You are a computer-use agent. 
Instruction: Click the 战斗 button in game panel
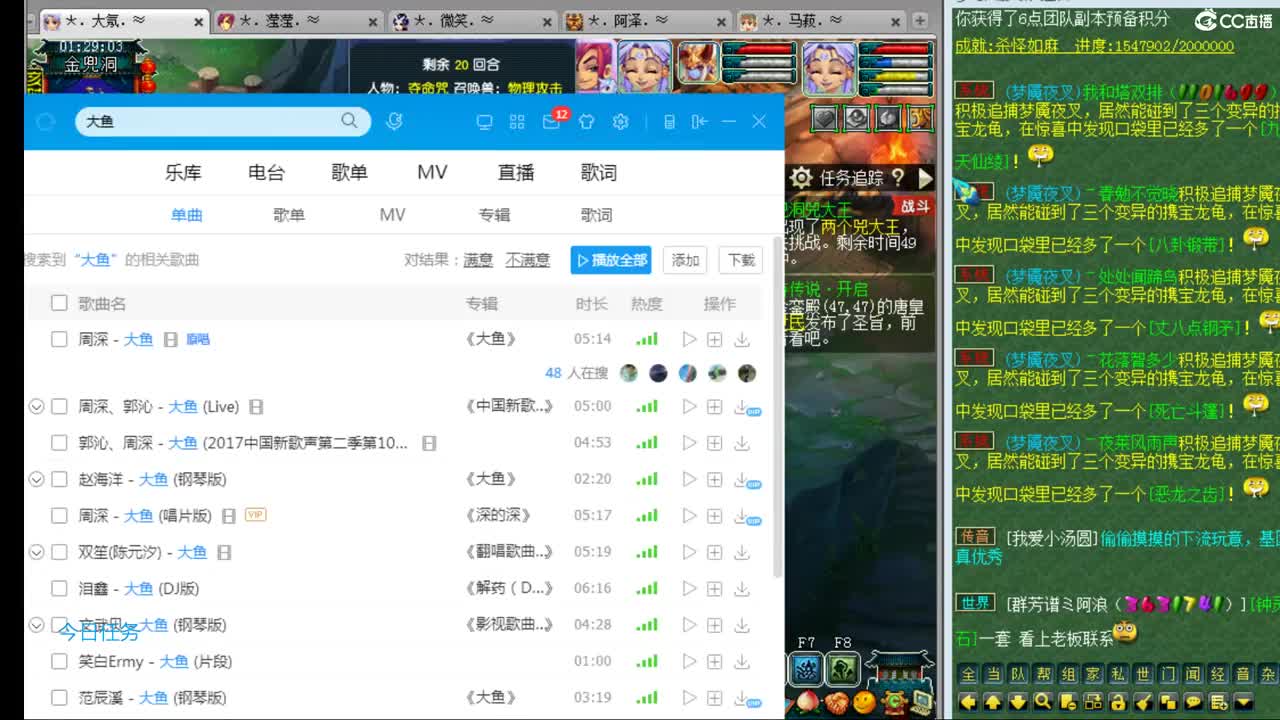tap(915, 206)
